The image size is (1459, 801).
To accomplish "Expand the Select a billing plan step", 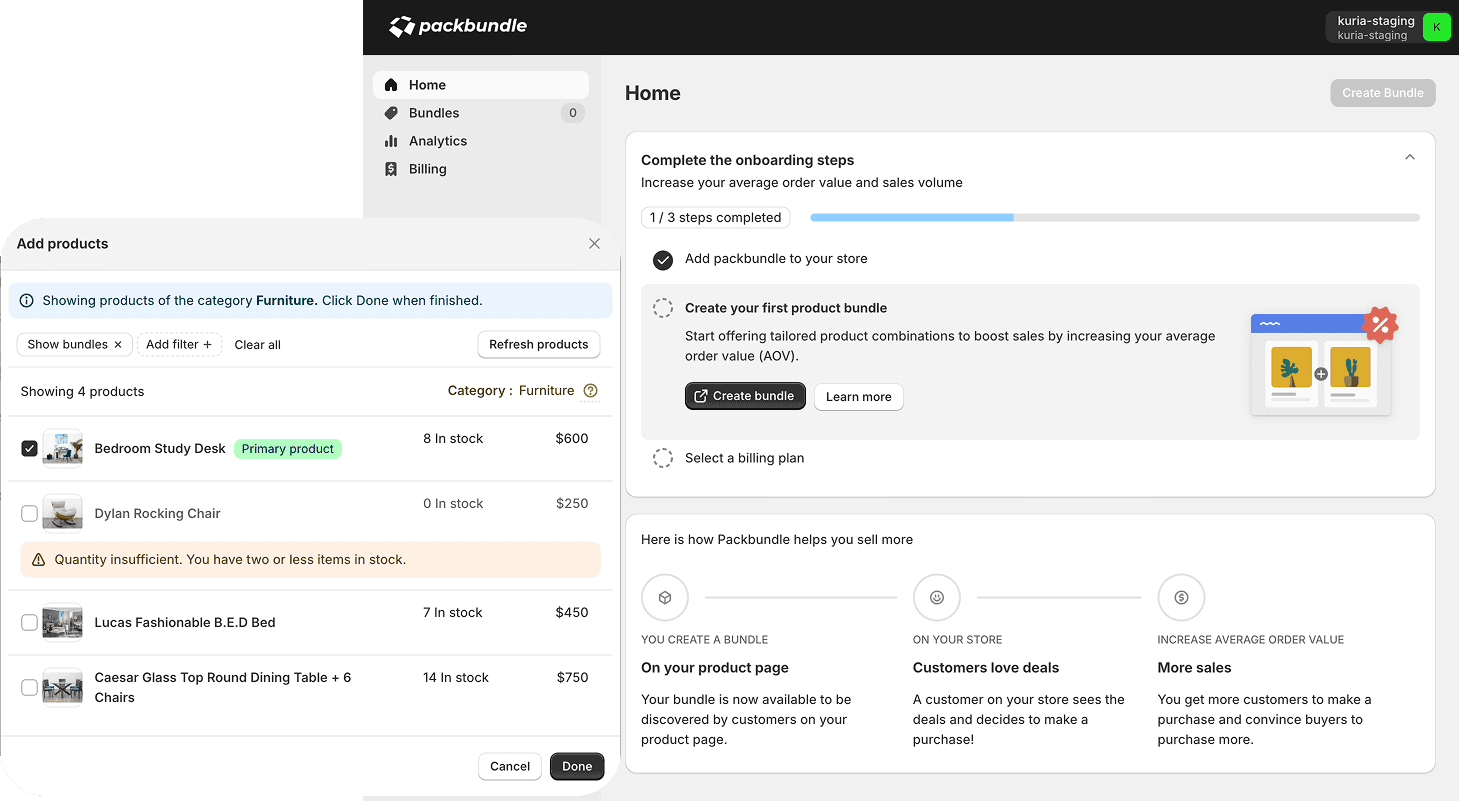I will pos(744,458).
